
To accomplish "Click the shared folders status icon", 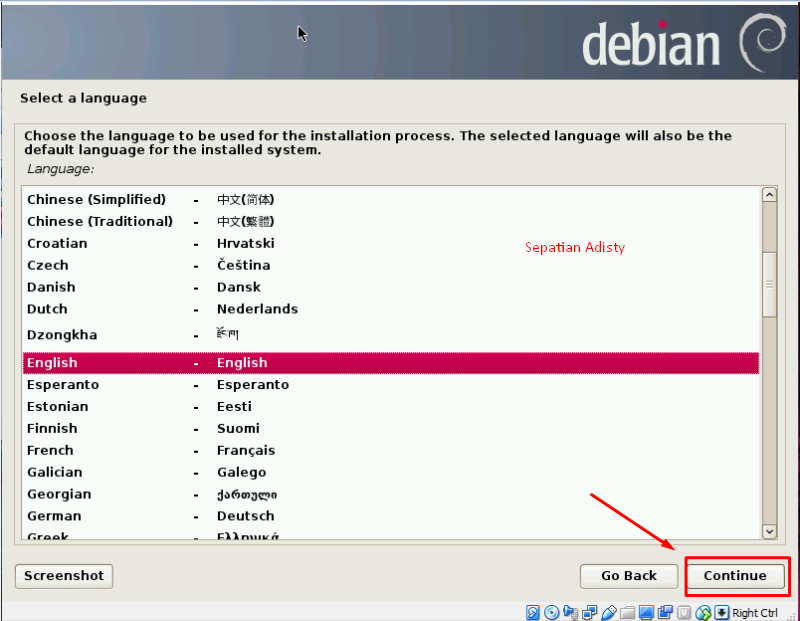I will (628, 612).
